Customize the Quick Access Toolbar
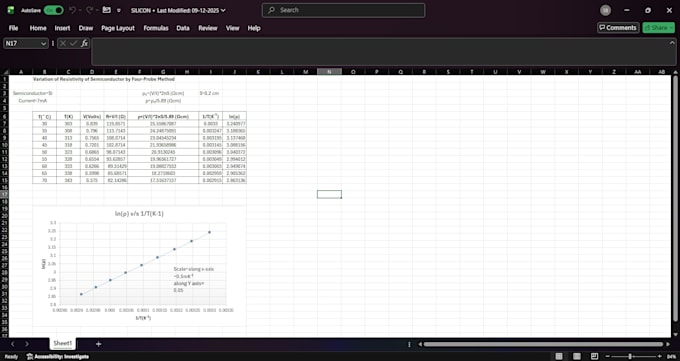This screenshot has height=361, width=680. tap(119, 10)
